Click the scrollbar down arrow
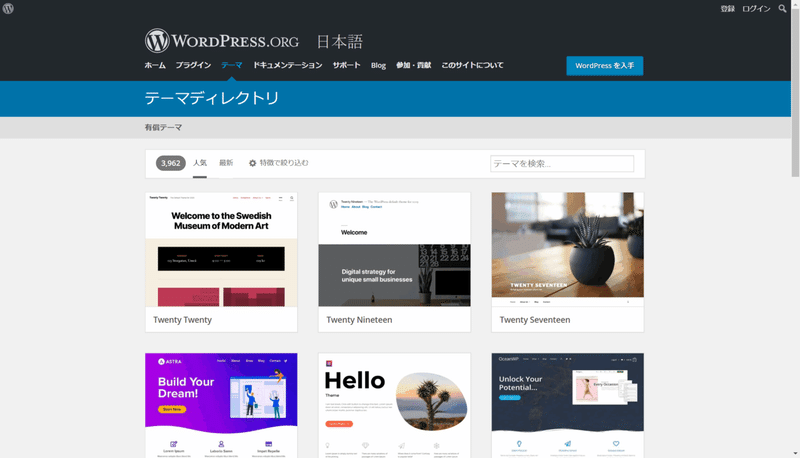This screenshot has width=800, height=458. point(795,453)
